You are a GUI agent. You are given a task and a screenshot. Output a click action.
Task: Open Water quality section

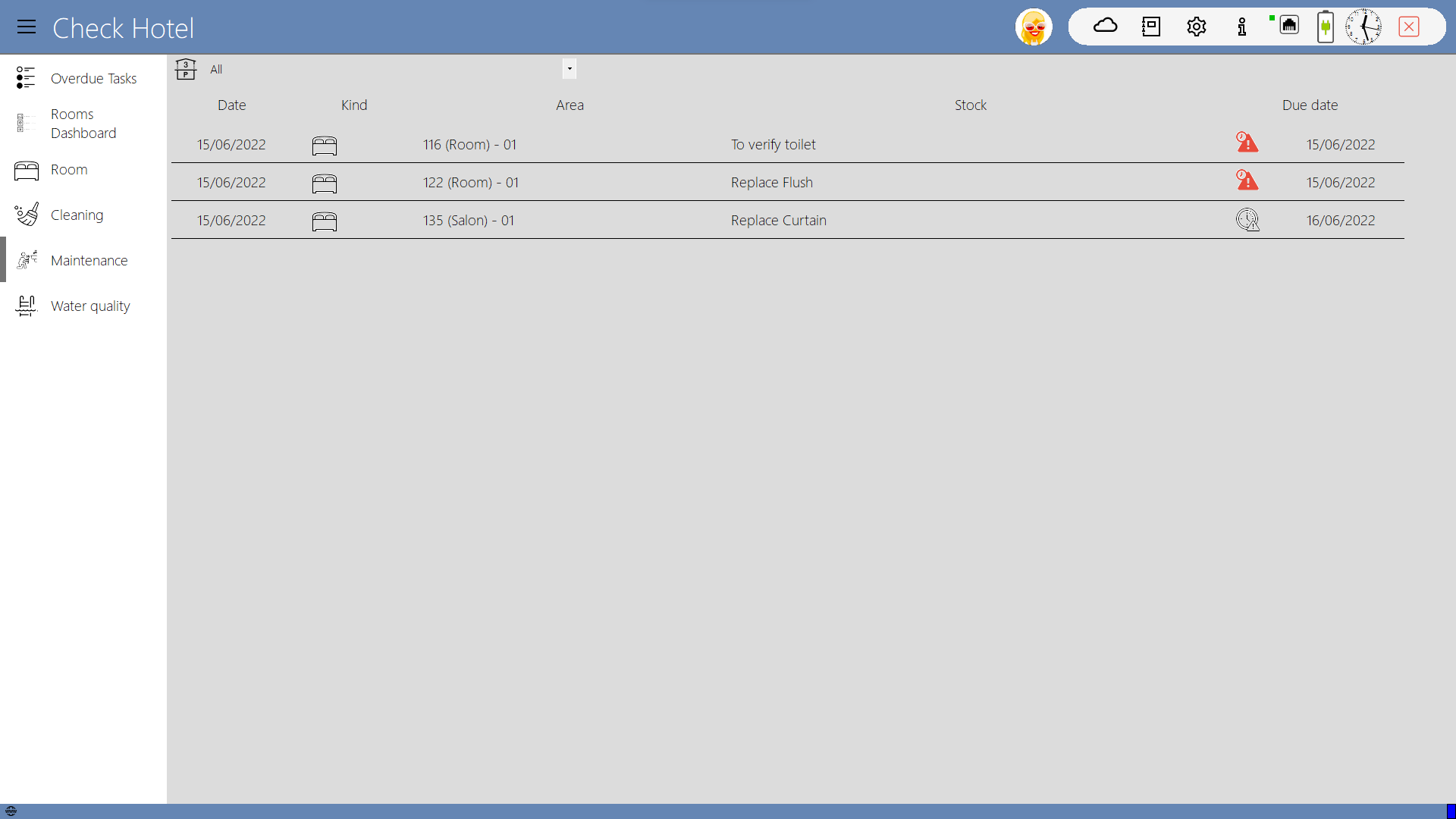pyautogui.click(x=90, y=306)
